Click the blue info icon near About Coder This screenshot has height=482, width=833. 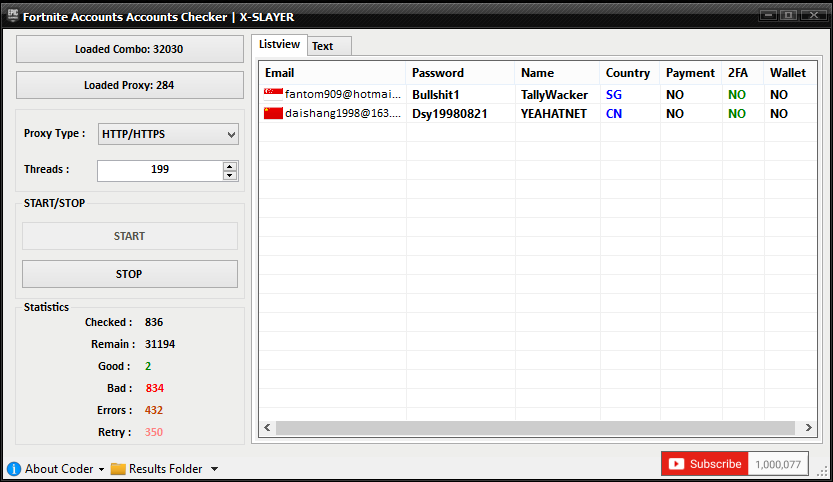pos(14,469)
